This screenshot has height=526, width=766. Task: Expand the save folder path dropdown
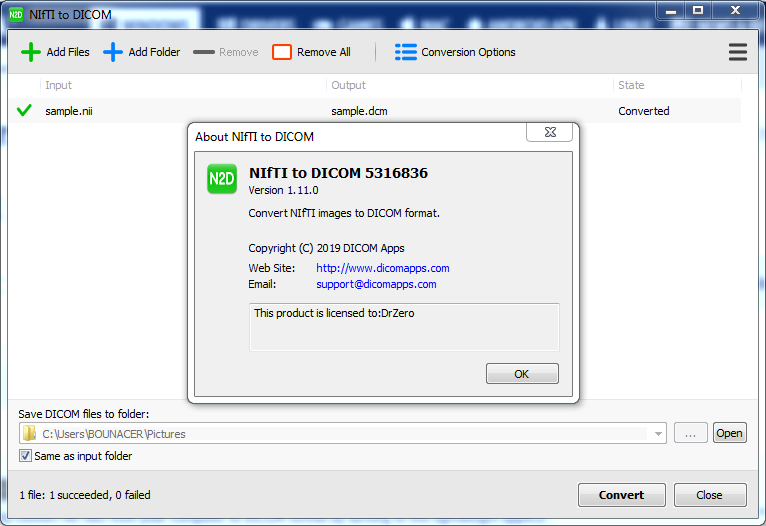[658, 434]
